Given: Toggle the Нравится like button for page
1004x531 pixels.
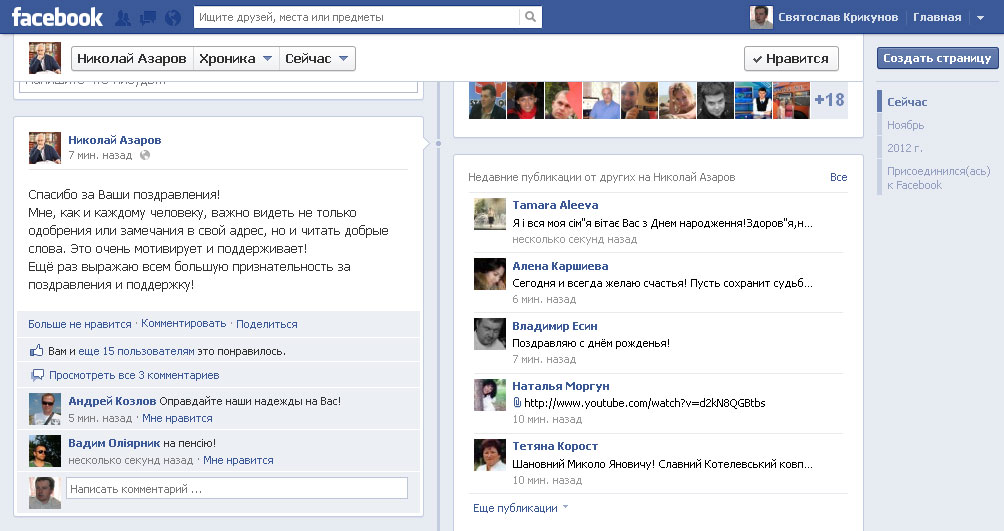Looking at the screenshot, I should (x=790, y=59).
